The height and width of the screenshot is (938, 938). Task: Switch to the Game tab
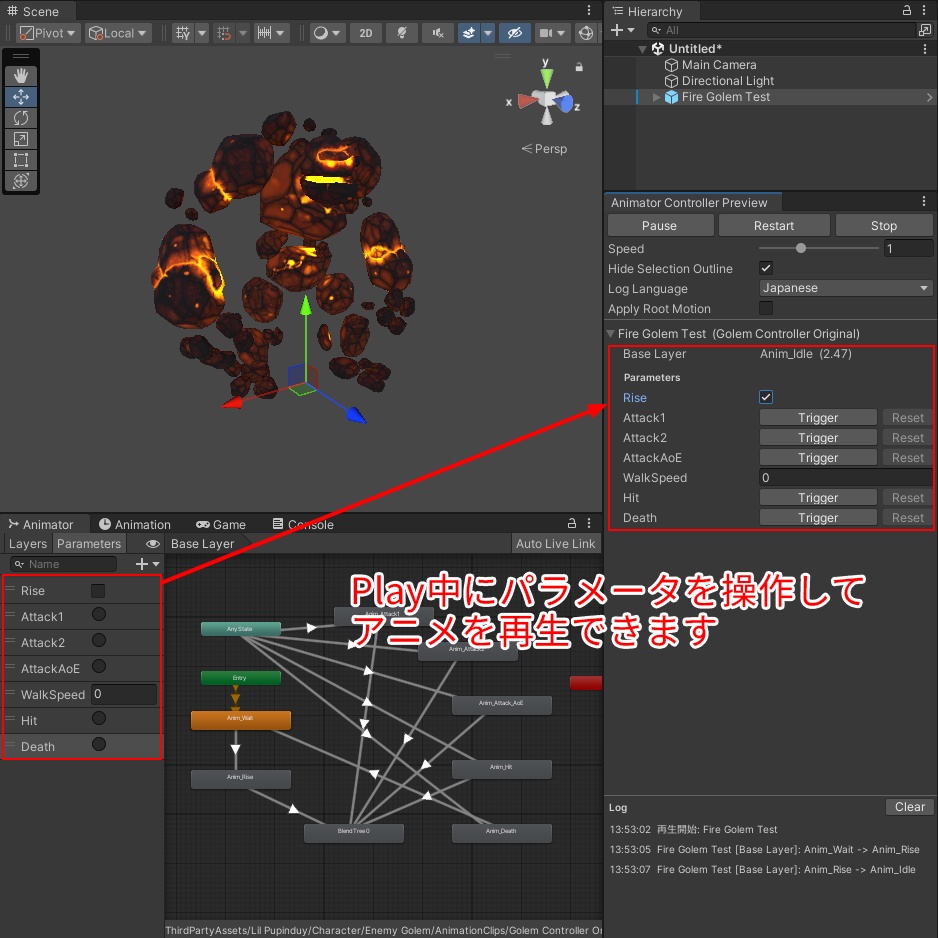[x=221, y=525]
